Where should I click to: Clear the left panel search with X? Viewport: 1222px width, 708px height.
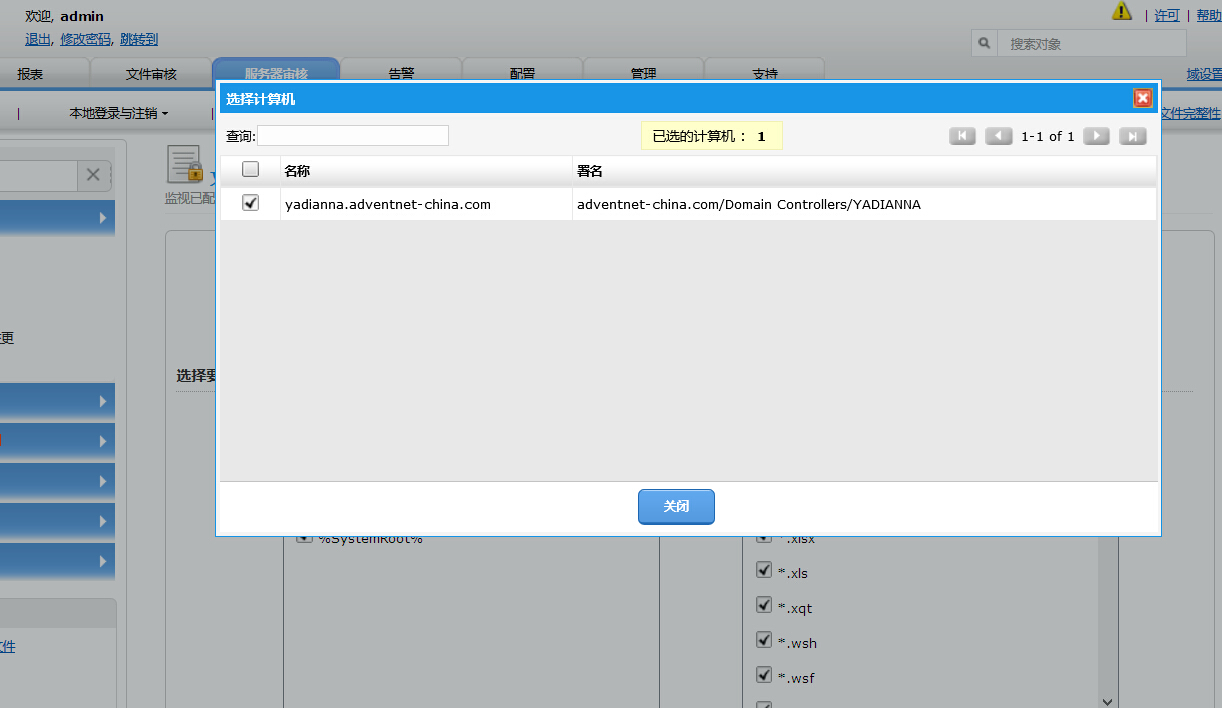point(93,175)
